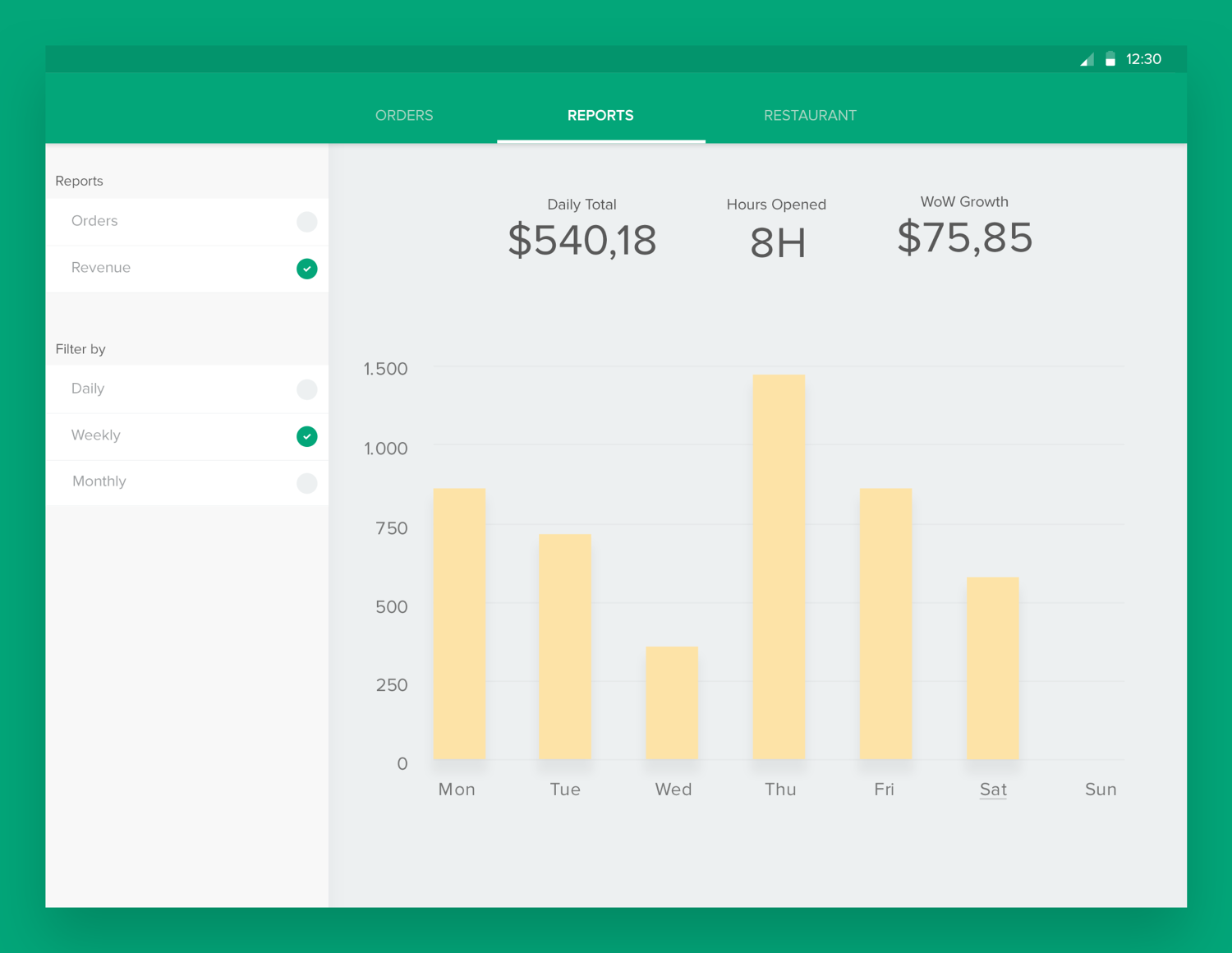Viewport: 1232px width, 953px height.
Task: Click the Revenue label in Reports list
Action: (x=101, y=268)
